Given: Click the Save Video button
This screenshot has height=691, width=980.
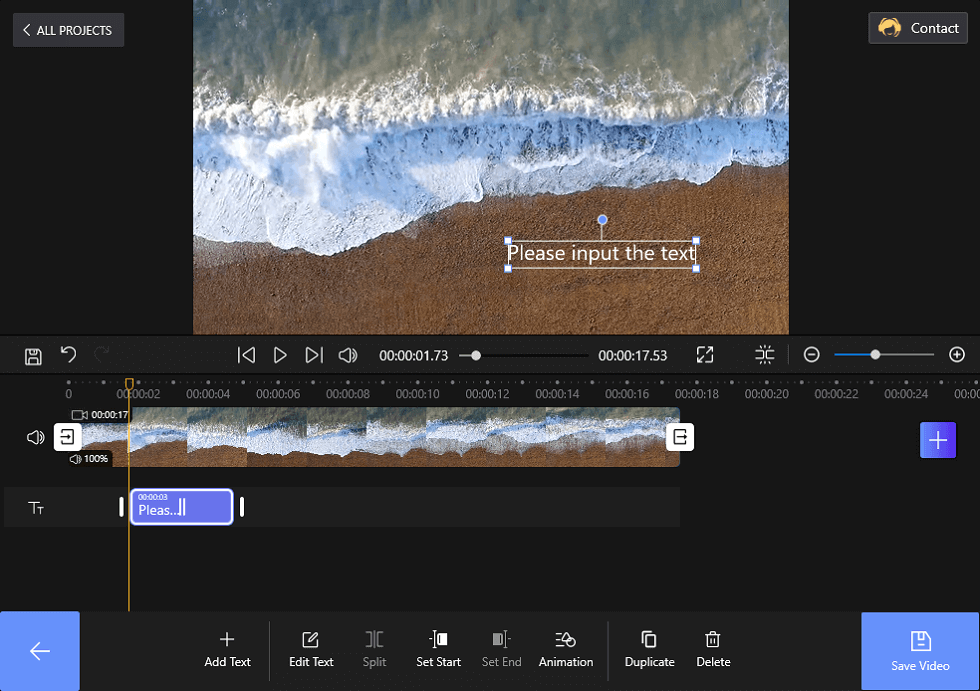Looking at the screenshot, I should click(x=920, y=650).
